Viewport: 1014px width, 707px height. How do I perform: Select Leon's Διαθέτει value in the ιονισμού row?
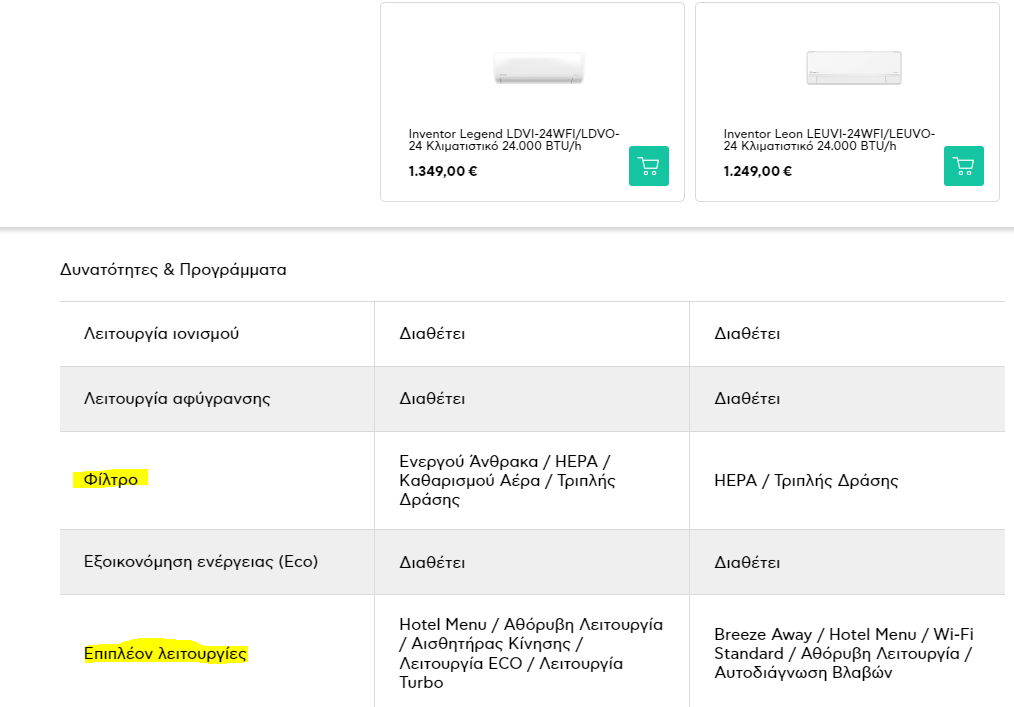coord(747,334)
